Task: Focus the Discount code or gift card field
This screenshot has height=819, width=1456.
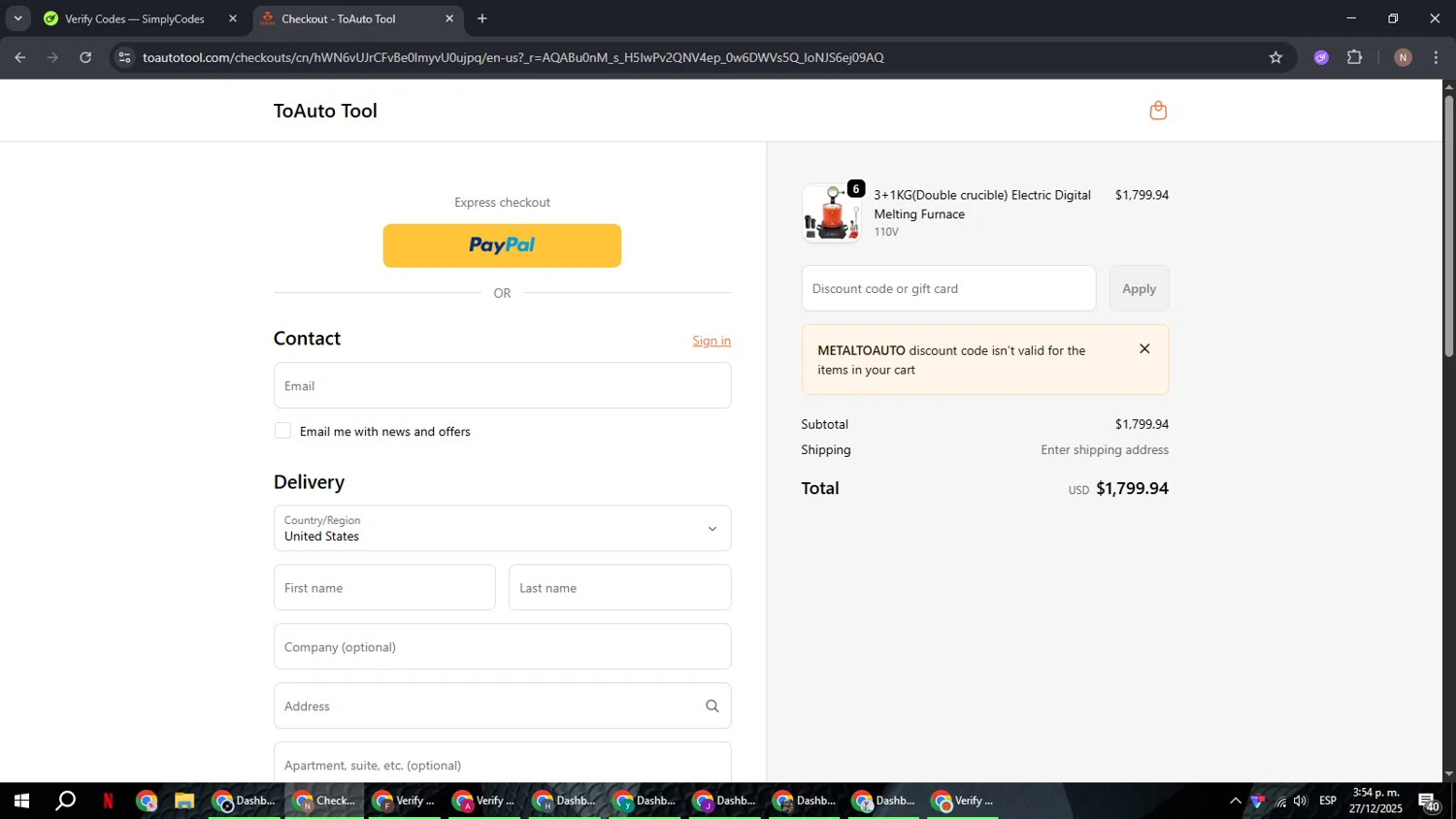Action: click(948, 288)
